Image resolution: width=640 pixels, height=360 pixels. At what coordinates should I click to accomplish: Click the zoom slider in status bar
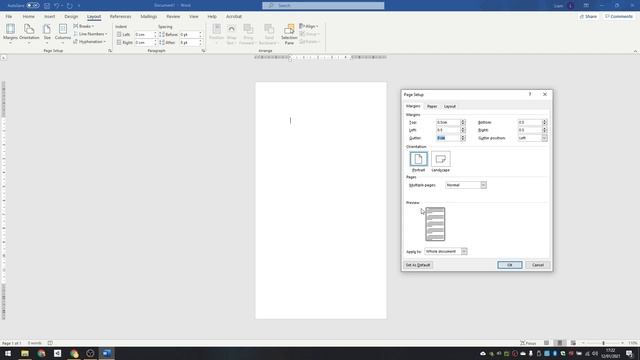point(603,343)
